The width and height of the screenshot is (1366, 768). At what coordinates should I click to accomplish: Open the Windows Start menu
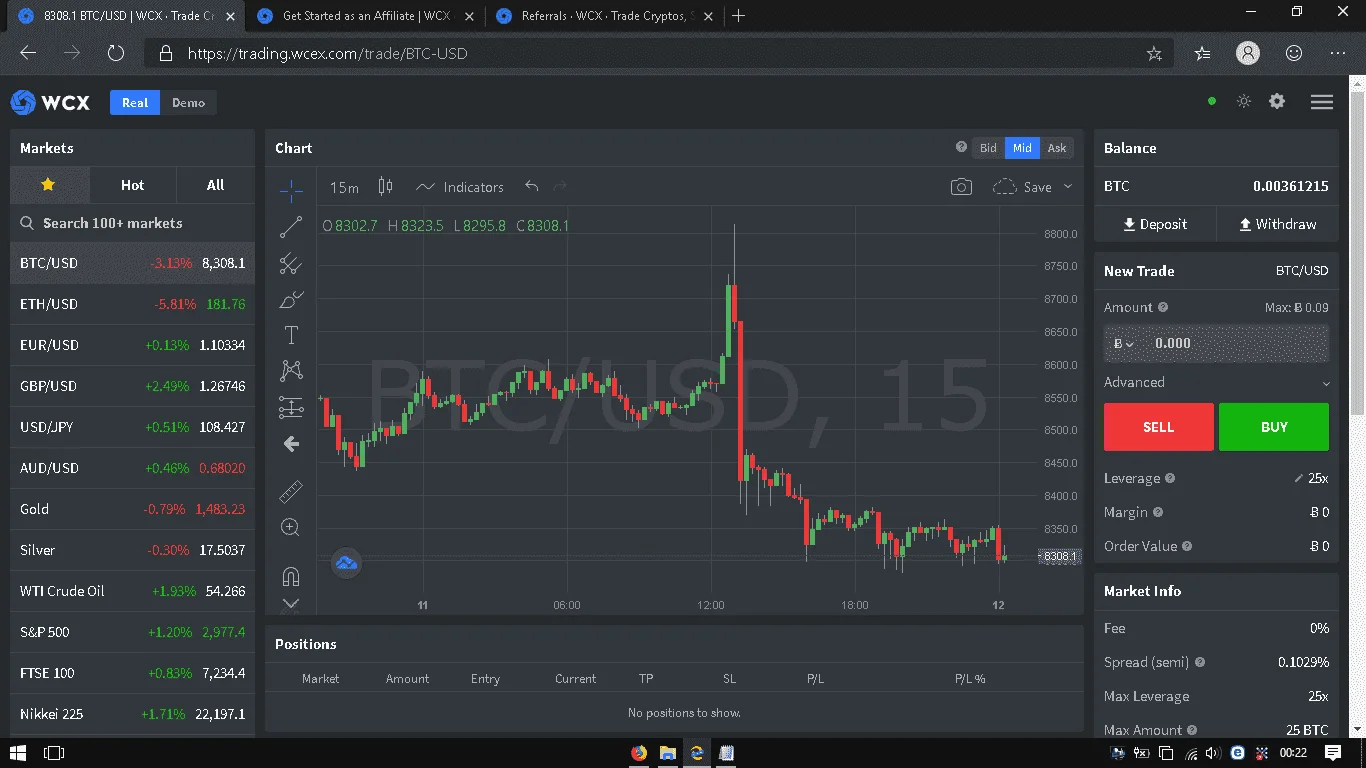[x=17, y=753]
